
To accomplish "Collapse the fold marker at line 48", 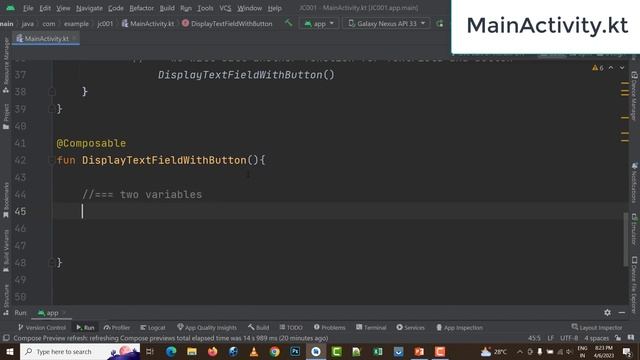I will click(x=52, y=263).
